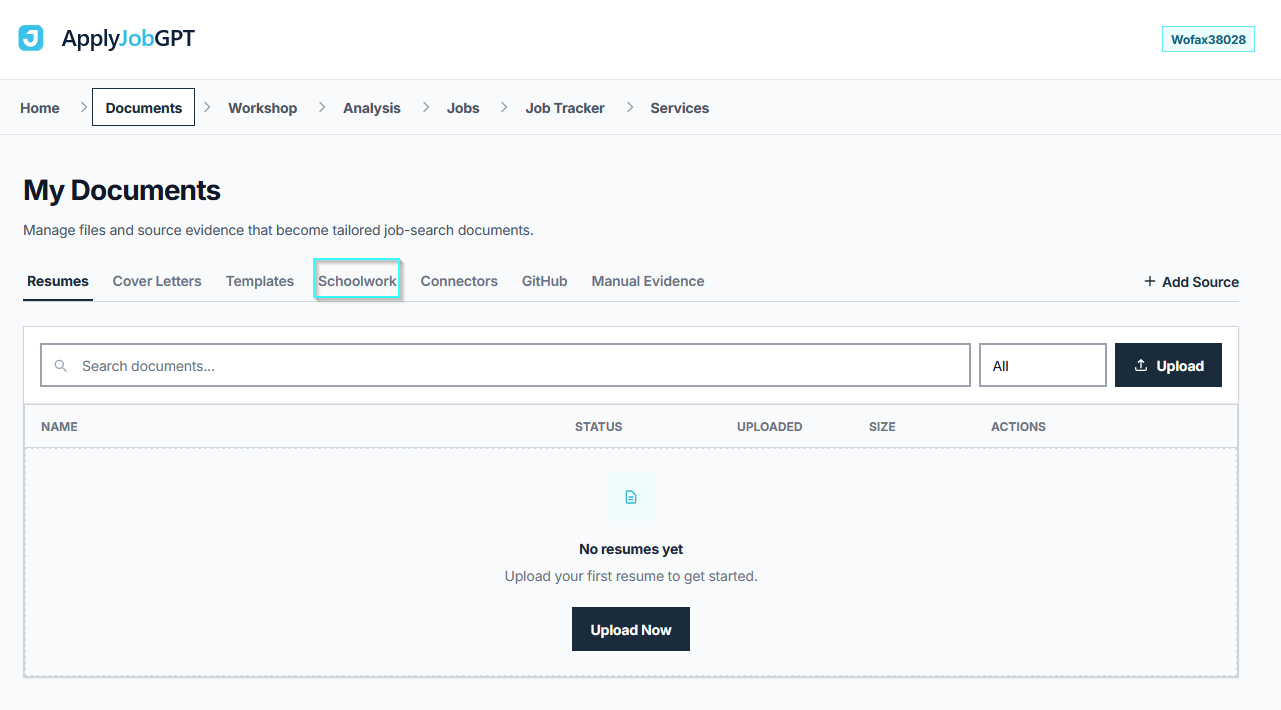This screenshot has width=1281, height=710.
Task: Open the Job Tracker page
Action: (x=565, y=108)
